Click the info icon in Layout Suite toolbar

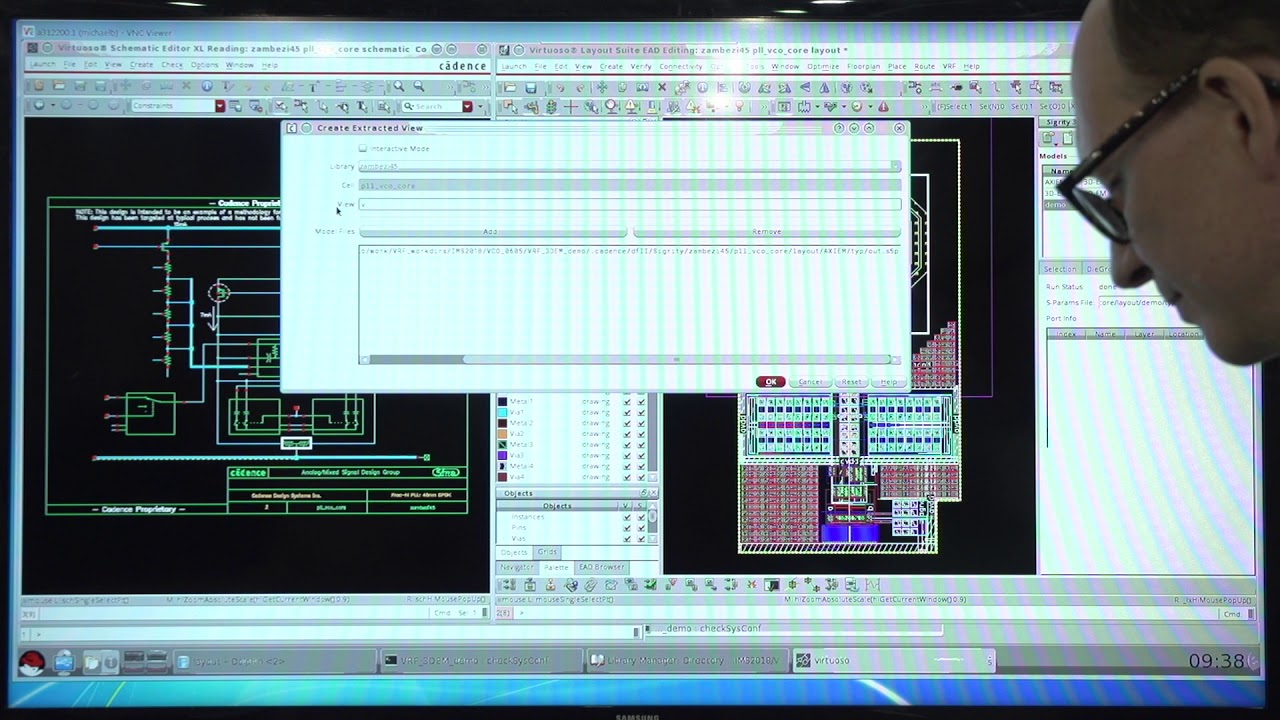702,88
